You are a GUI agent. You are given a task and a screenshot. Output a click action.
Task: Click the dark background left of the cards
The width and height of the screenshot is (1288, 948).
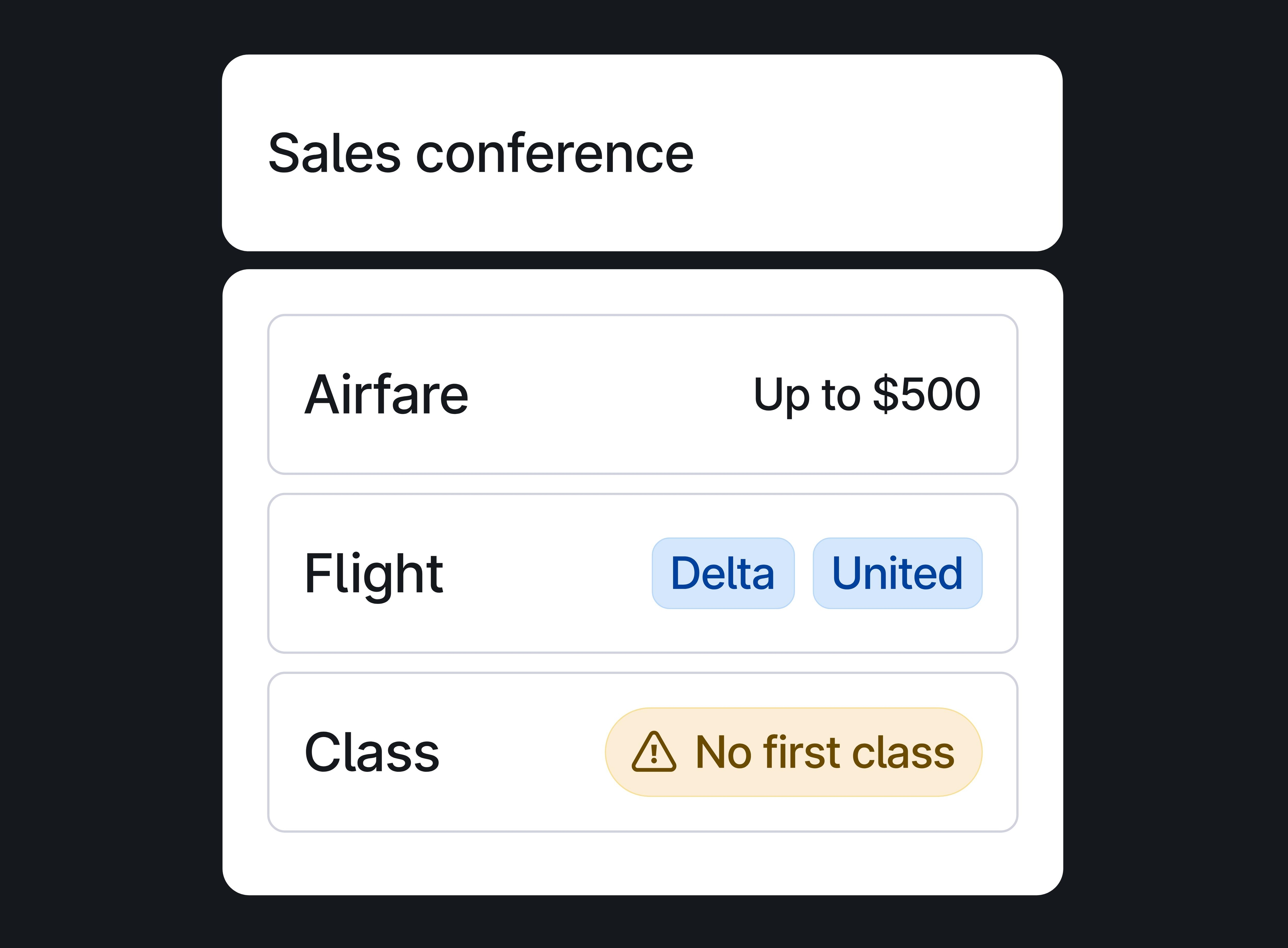click(109, 474)
